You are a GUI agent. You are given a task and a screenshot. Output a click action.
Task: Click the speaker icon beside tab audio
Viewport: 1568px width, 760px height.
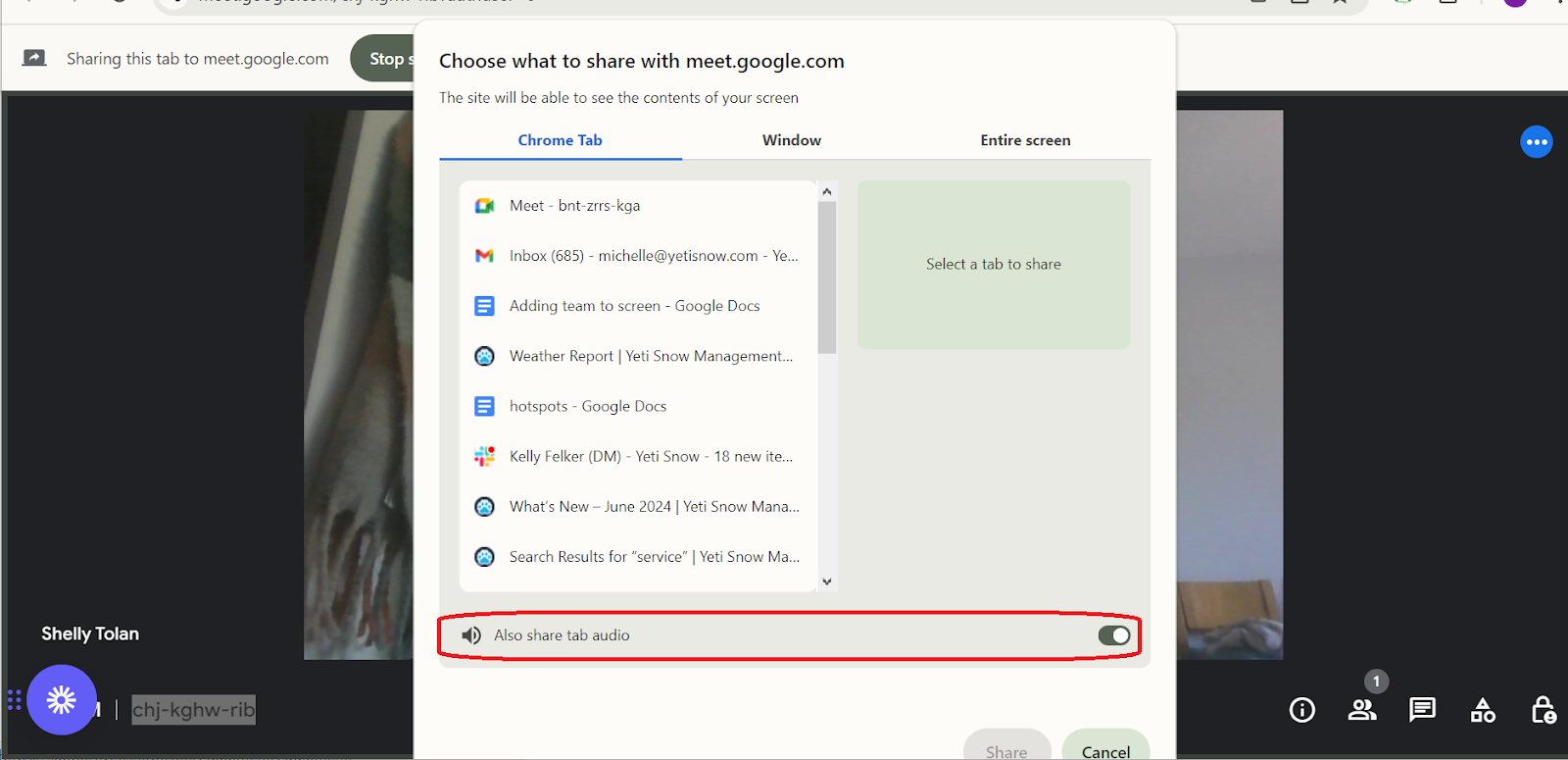[471, 635]
